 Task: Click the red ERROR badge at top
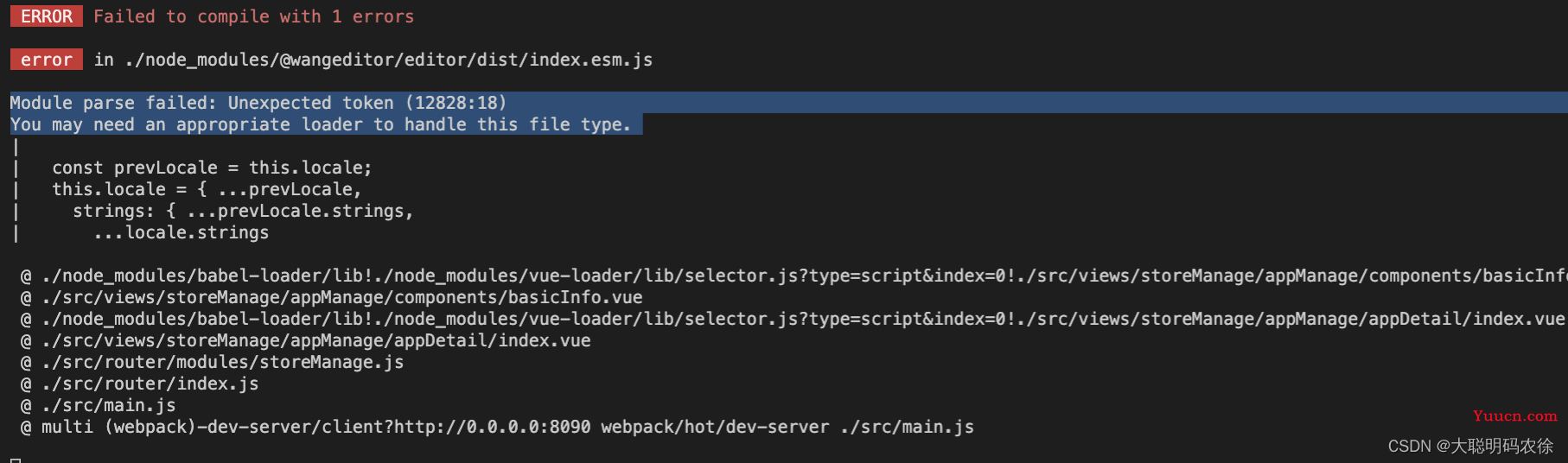pyautogui.click(x=47, y=16)
